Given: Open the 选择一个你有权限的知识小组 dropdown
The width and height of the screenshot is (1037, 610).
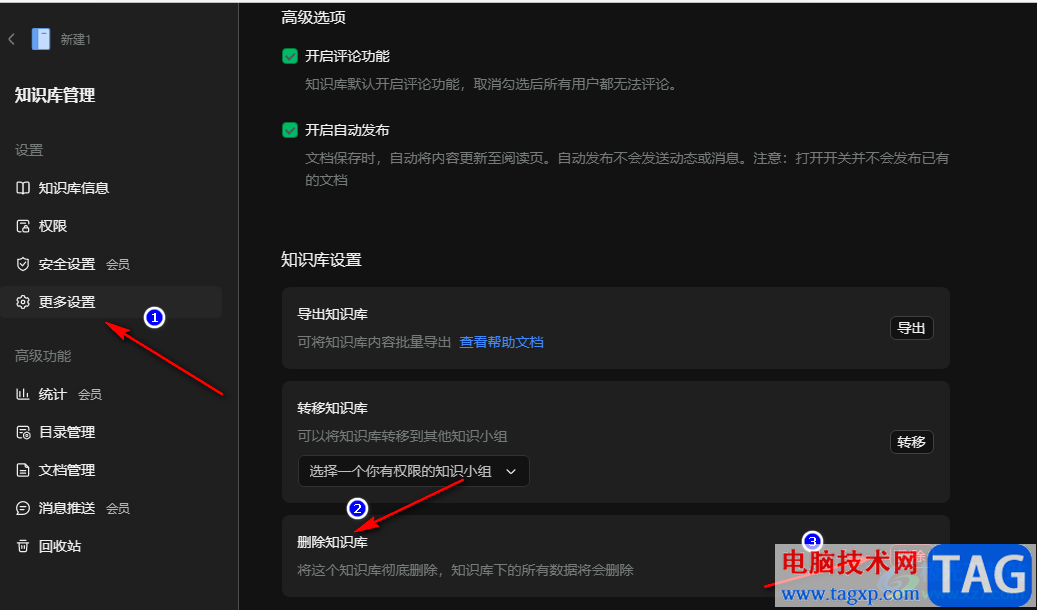Looking at the screenshot, I should (x=413, y=471).
